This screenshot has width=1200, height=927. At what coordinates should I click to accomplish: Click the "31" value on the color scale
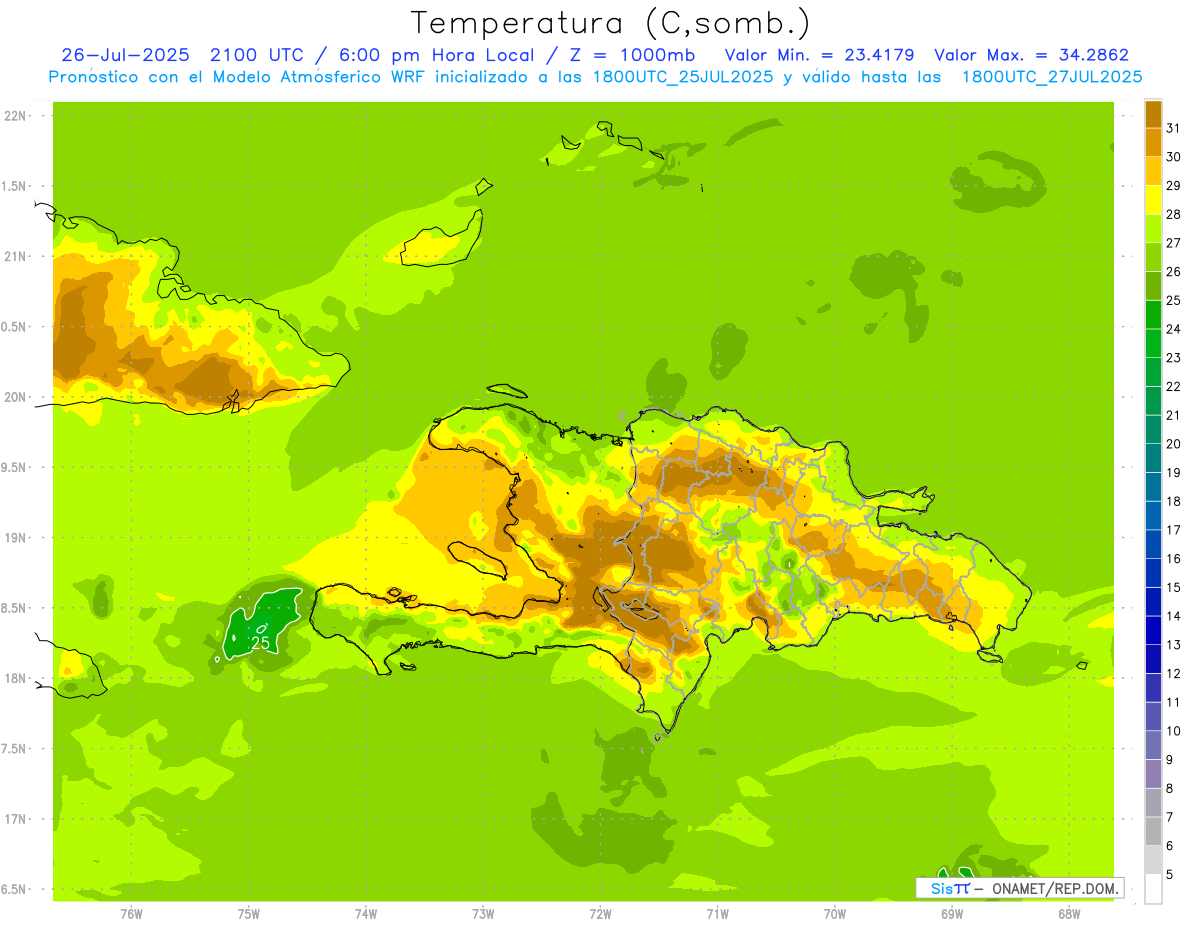click(1173, 127)
